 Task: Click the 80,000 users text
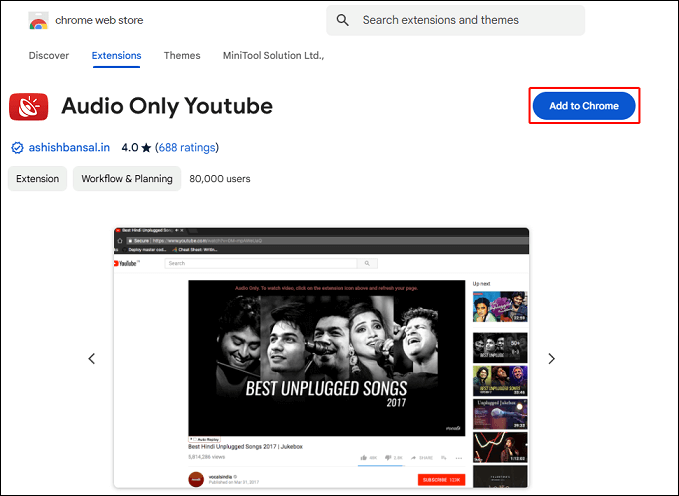click(x=220, y=178)
